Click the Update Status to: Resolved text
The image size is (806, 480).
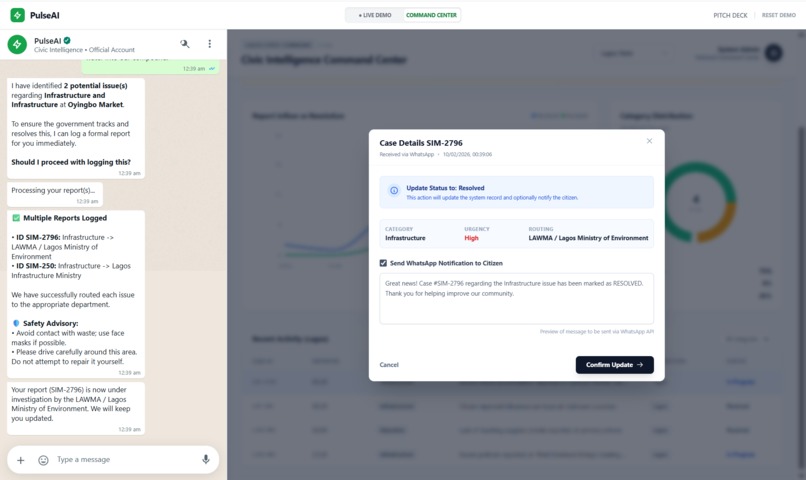coord(445,188)
